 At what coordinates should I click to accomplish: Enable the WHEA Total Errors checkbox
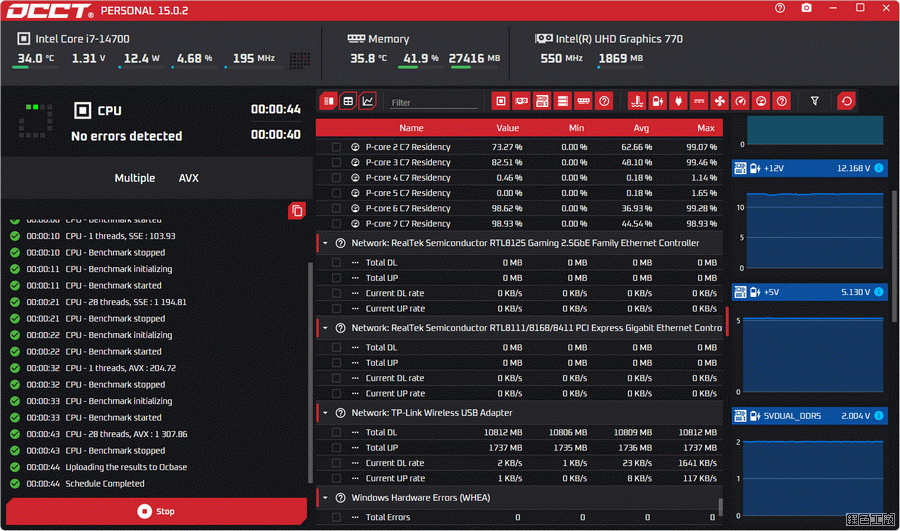tap(336, 518)
